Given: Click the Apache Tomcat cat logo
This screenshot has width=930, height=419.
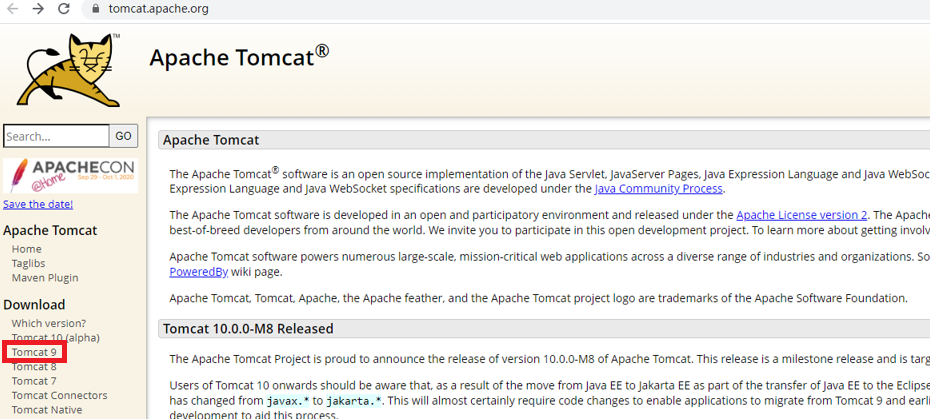Looking at the screenshot, I should pos(69,70).
